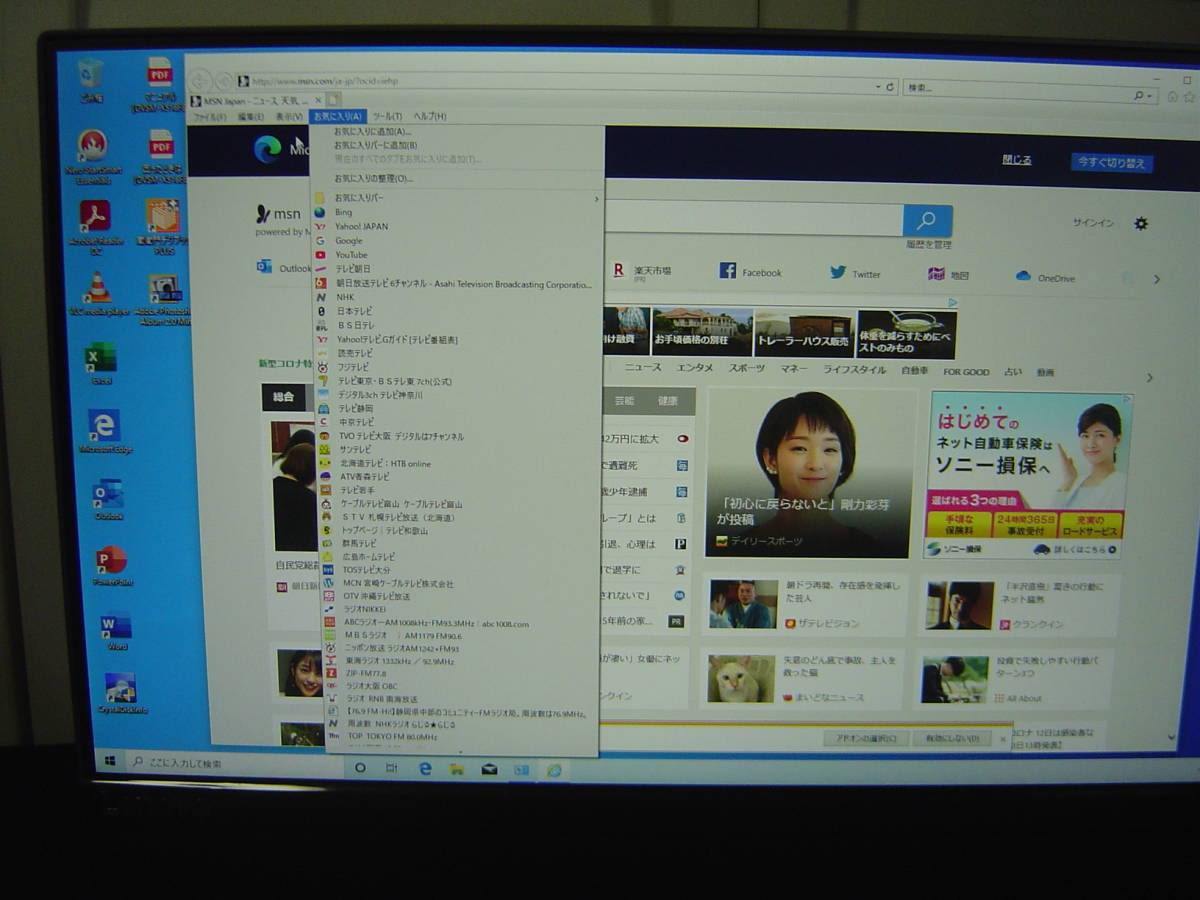Open YouTube from the favorites list
This screenshot has width=1200, height=900.
(351, 255)
